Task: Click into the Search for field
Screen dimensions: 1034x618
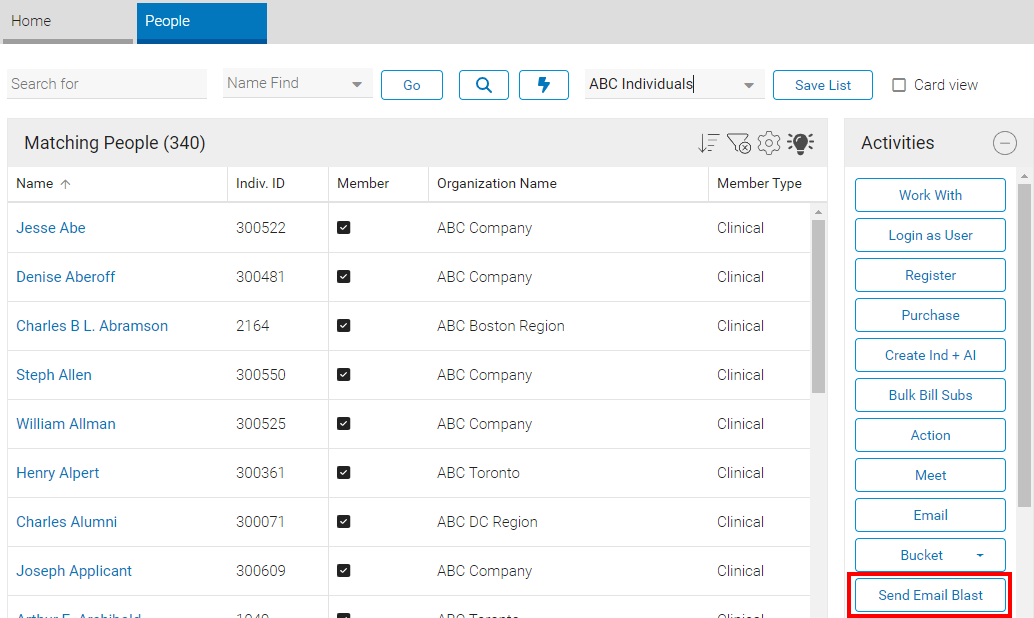Action: pyautogui.click(x=107, y=84)
